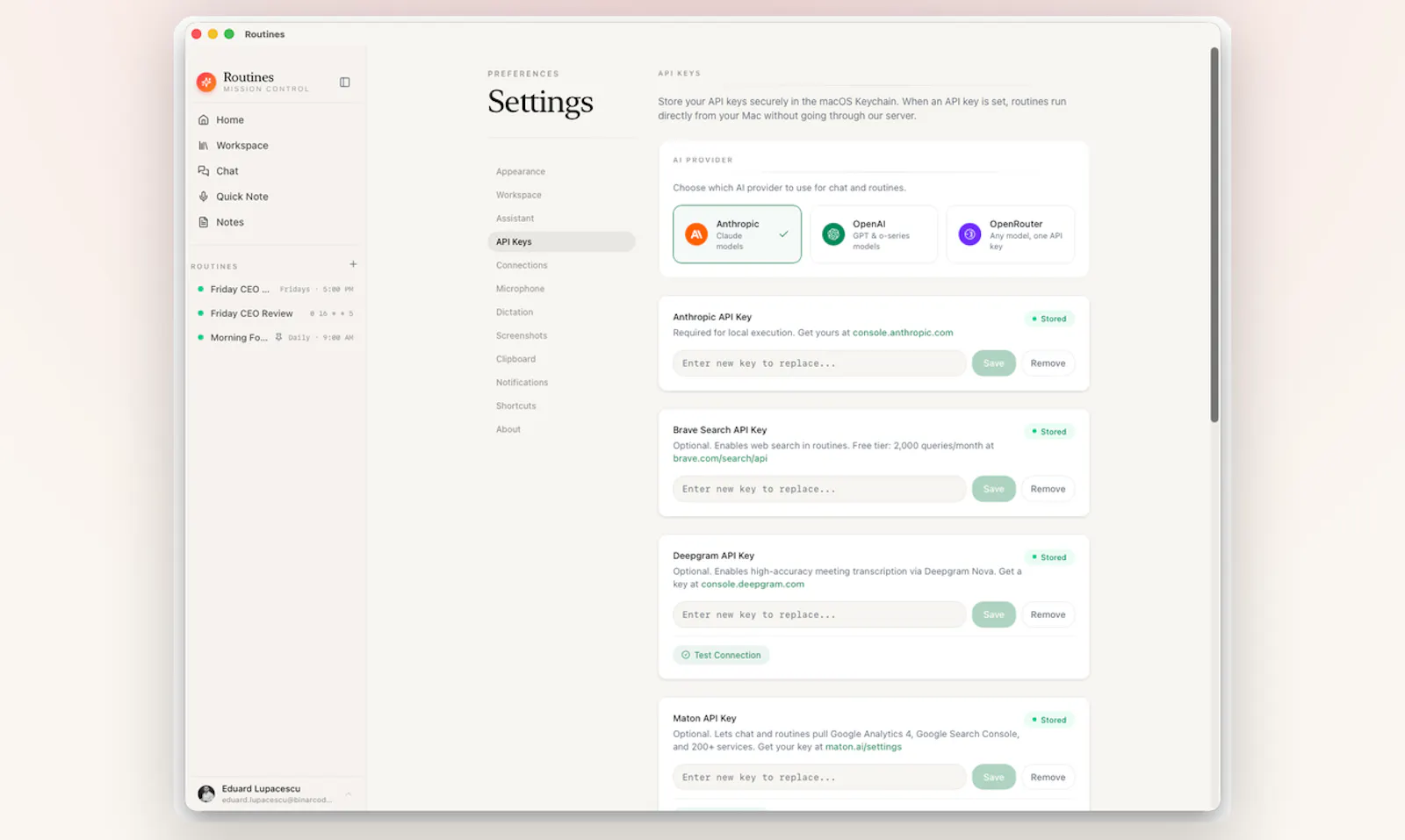Click the Home house icon
Viewport: 1405px width, 840px height.
point(204,120)
